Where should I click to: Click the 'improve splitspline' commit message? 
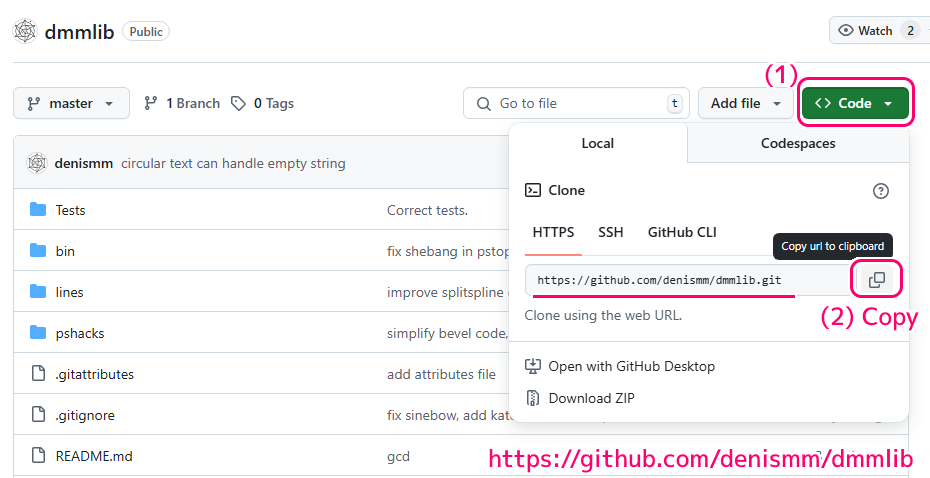[448, 292]
